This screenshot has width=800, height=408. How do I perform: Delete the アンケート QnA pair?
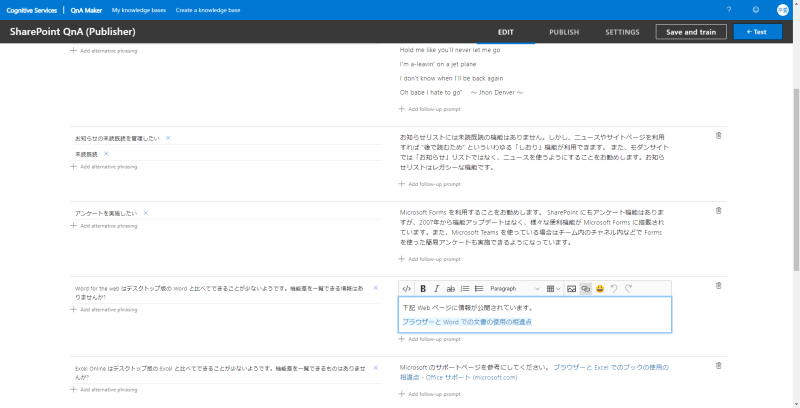click(718, 211)
